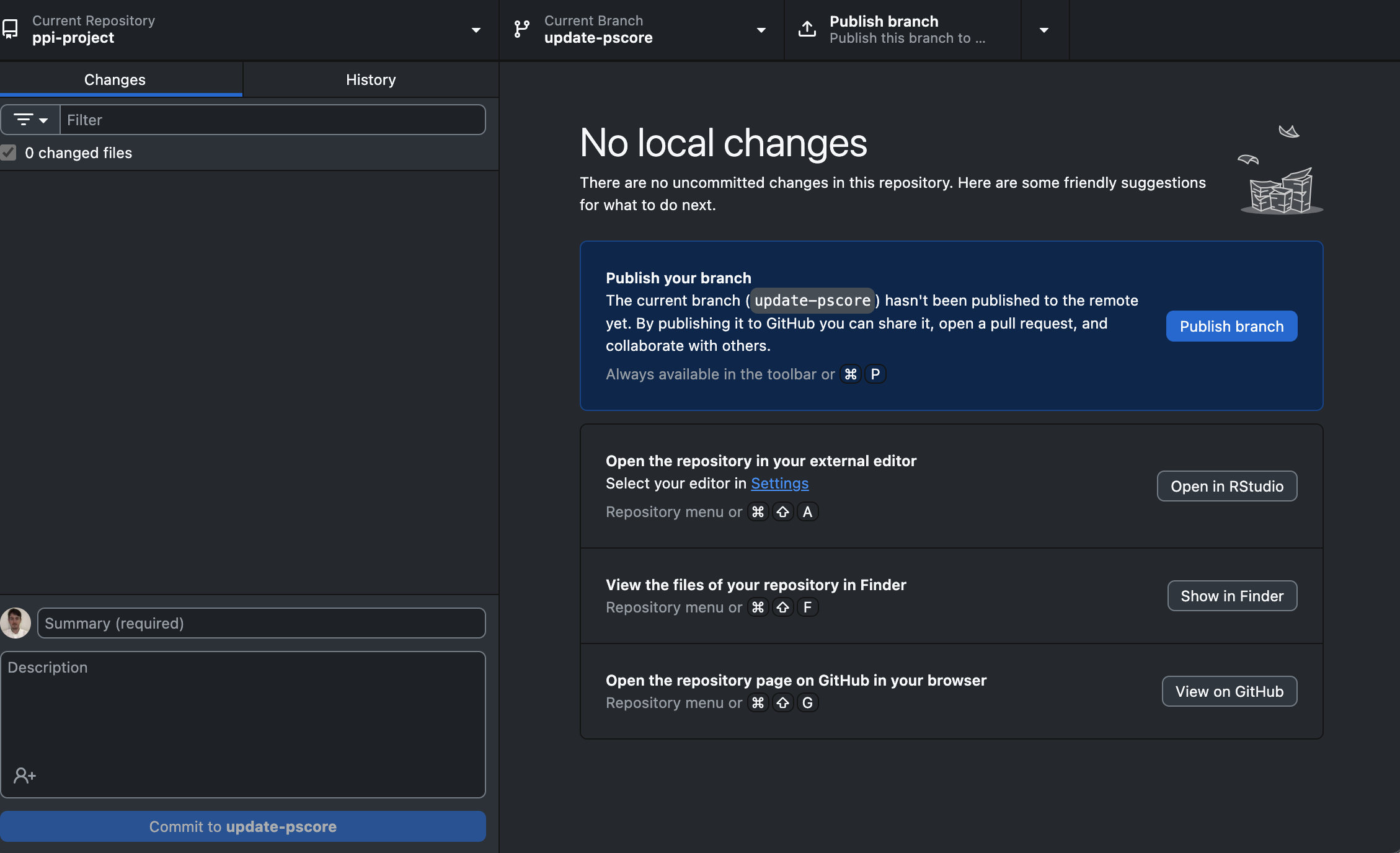
Task: Expand the Current Repository dropdown
Action: point(476,30)
